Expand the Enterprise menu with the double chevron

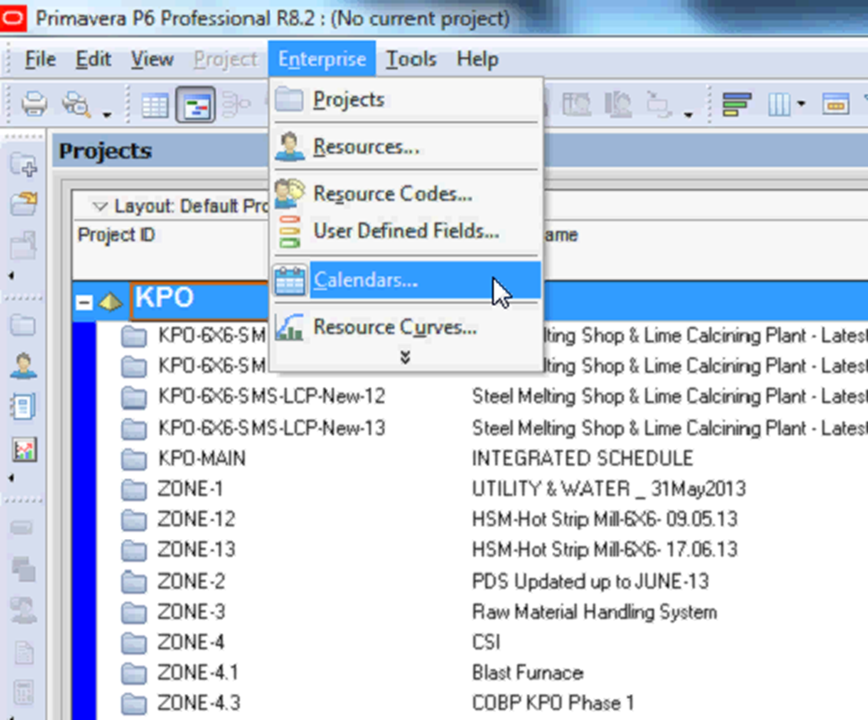[x=405, y=358]
